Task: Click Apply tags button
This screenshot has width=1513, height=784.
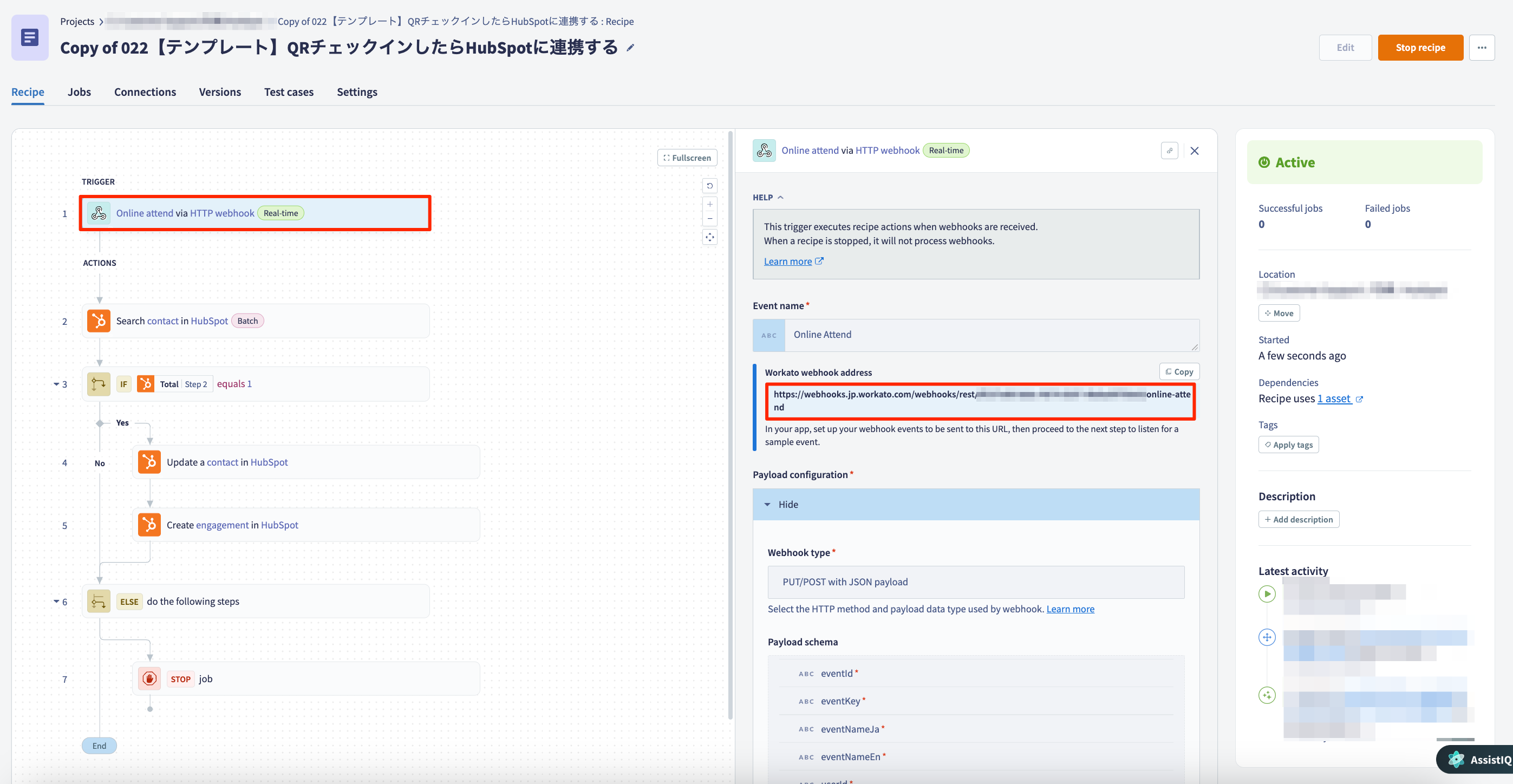Action: pyautogui.click(x=1289, y=445)
